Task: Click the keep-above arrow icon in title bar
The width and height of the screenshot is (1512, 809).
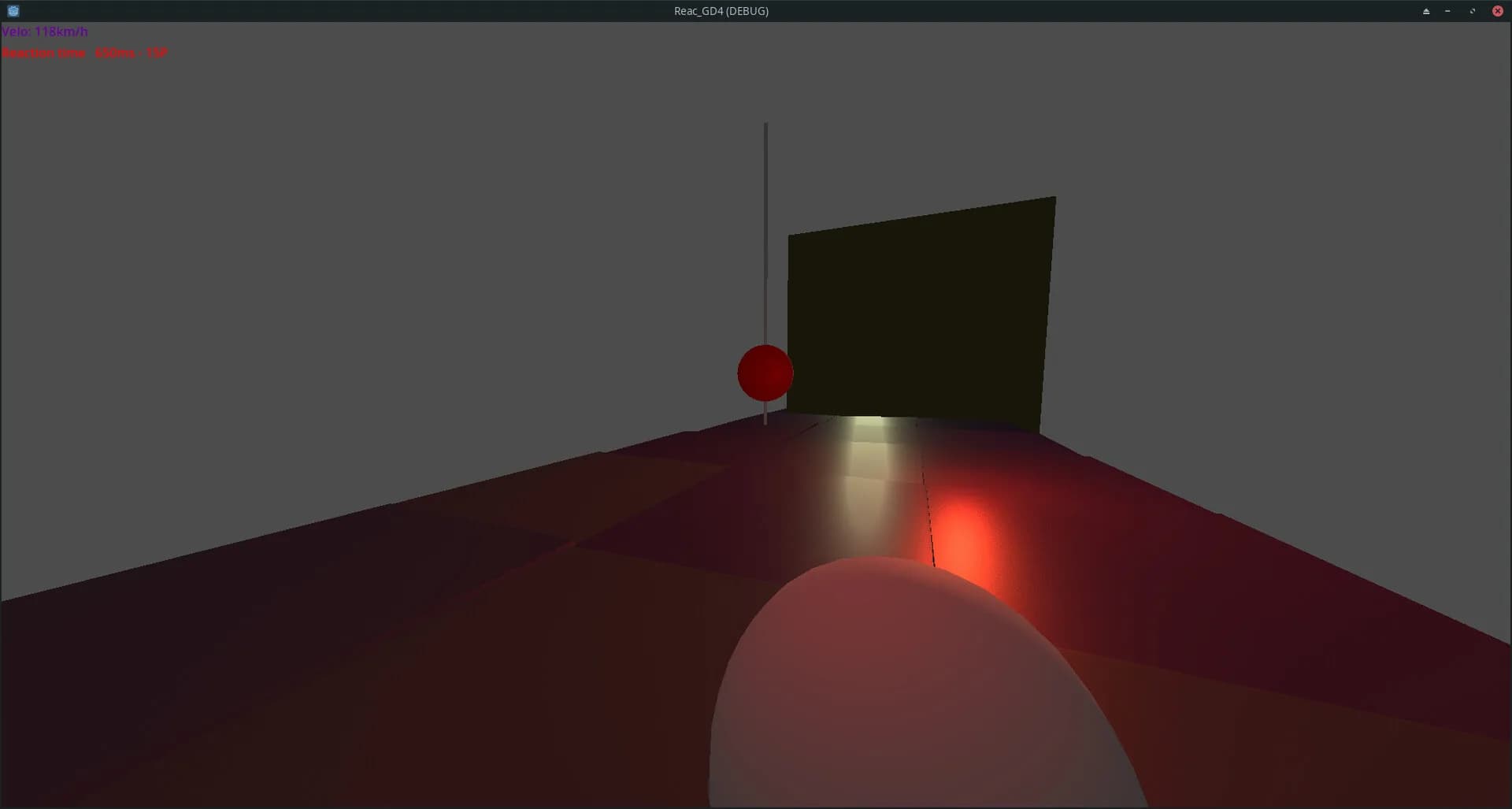Action: (1426, 11)
